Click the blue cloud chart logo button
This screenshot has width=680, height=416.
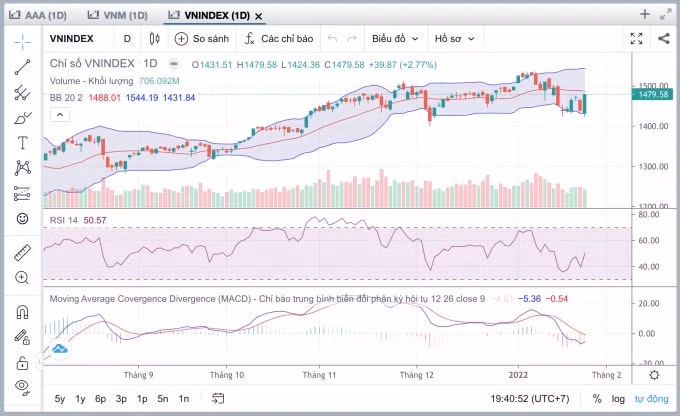[x=60, y=349]
